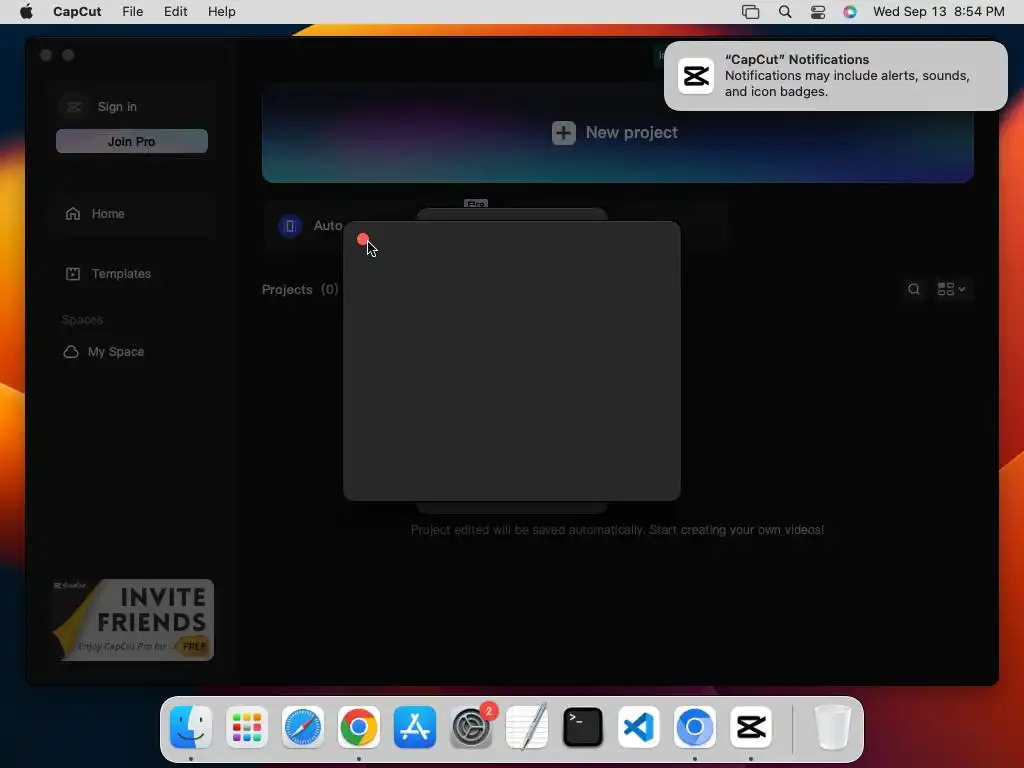Close the dark popup dialog with red button

[x=363, y=239]
